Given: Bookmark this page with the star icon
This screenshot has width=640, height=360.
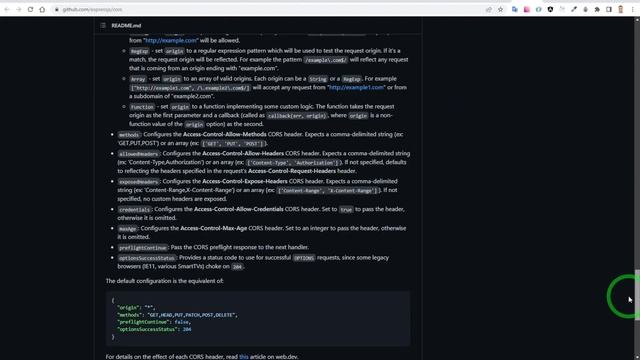Looking at the screenshot, I should click(x=500, y=9).
